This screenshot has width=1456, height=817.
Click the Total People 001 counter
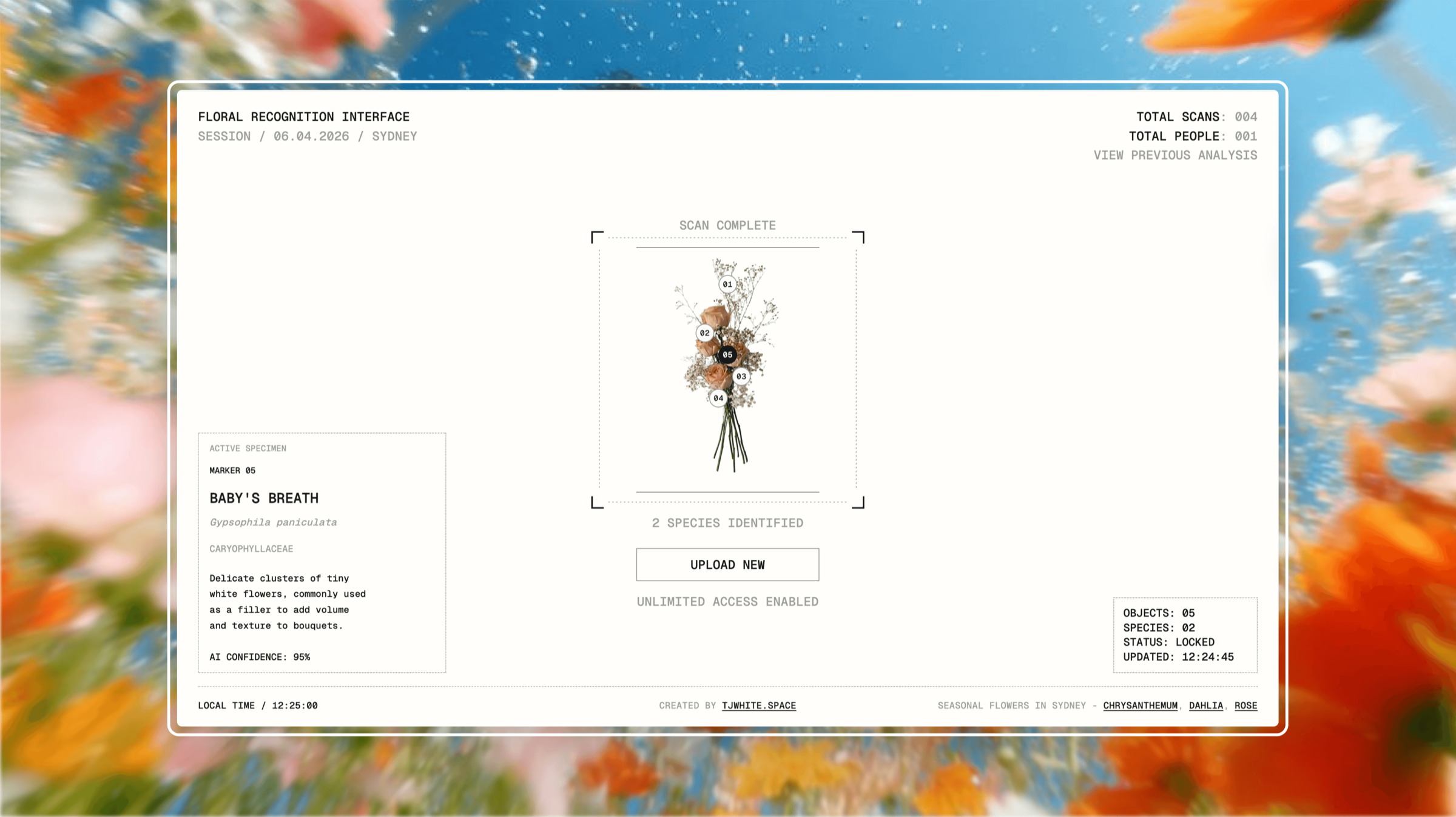pos(1193,136)
